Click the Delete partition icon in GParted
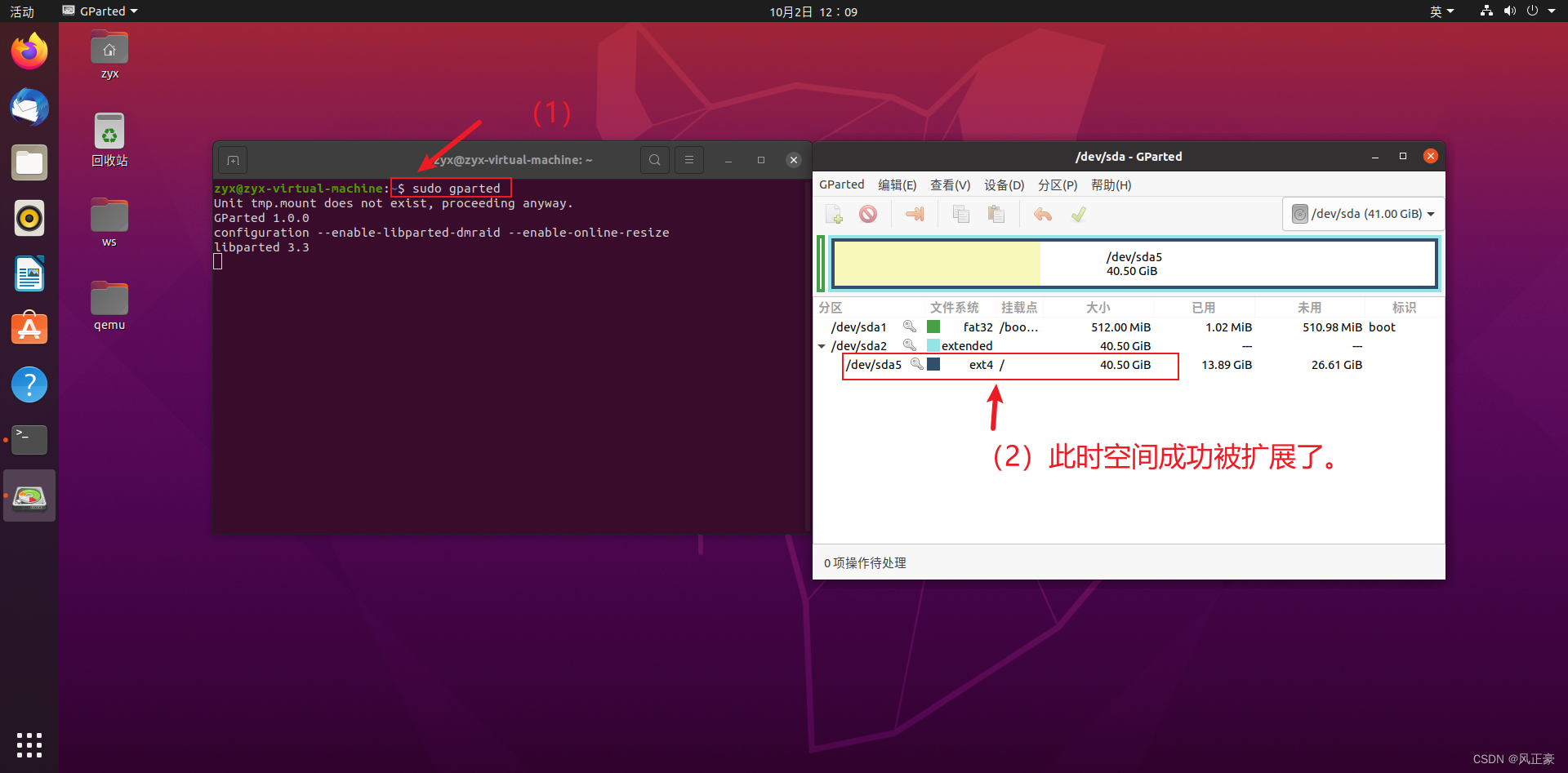This screenshot has width=1568, height=773. click(x=868, y=214)
